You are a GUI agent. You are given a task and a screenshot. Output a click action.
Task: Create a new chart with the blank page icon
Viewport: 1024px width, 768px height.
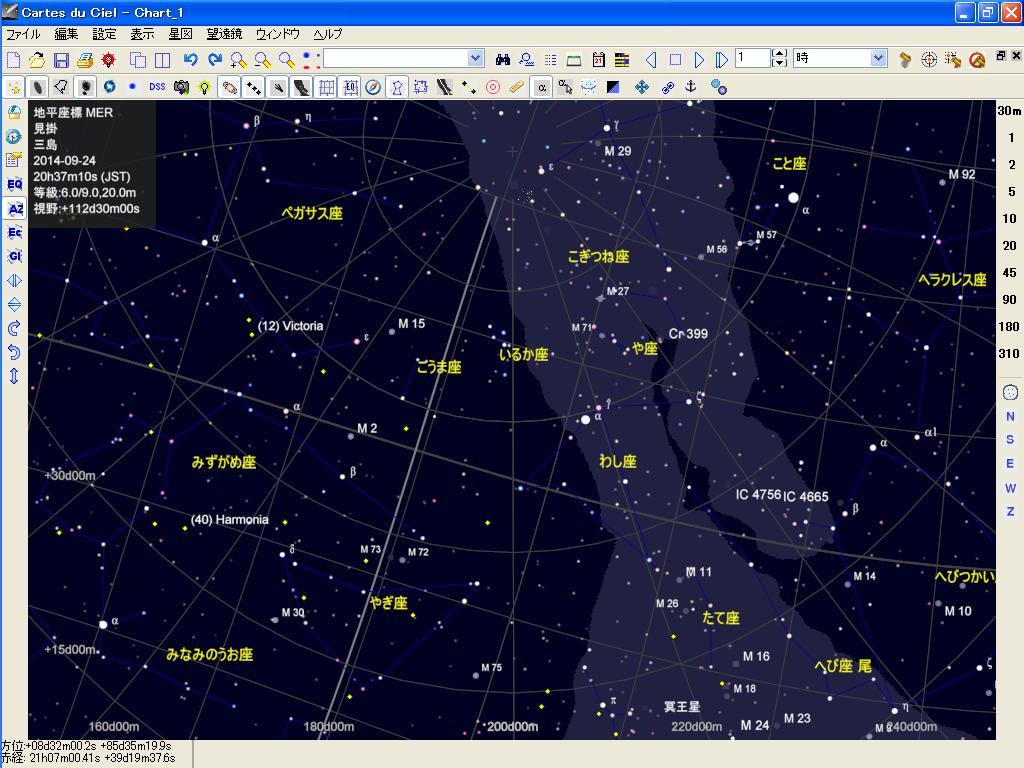tap(13, 60)
